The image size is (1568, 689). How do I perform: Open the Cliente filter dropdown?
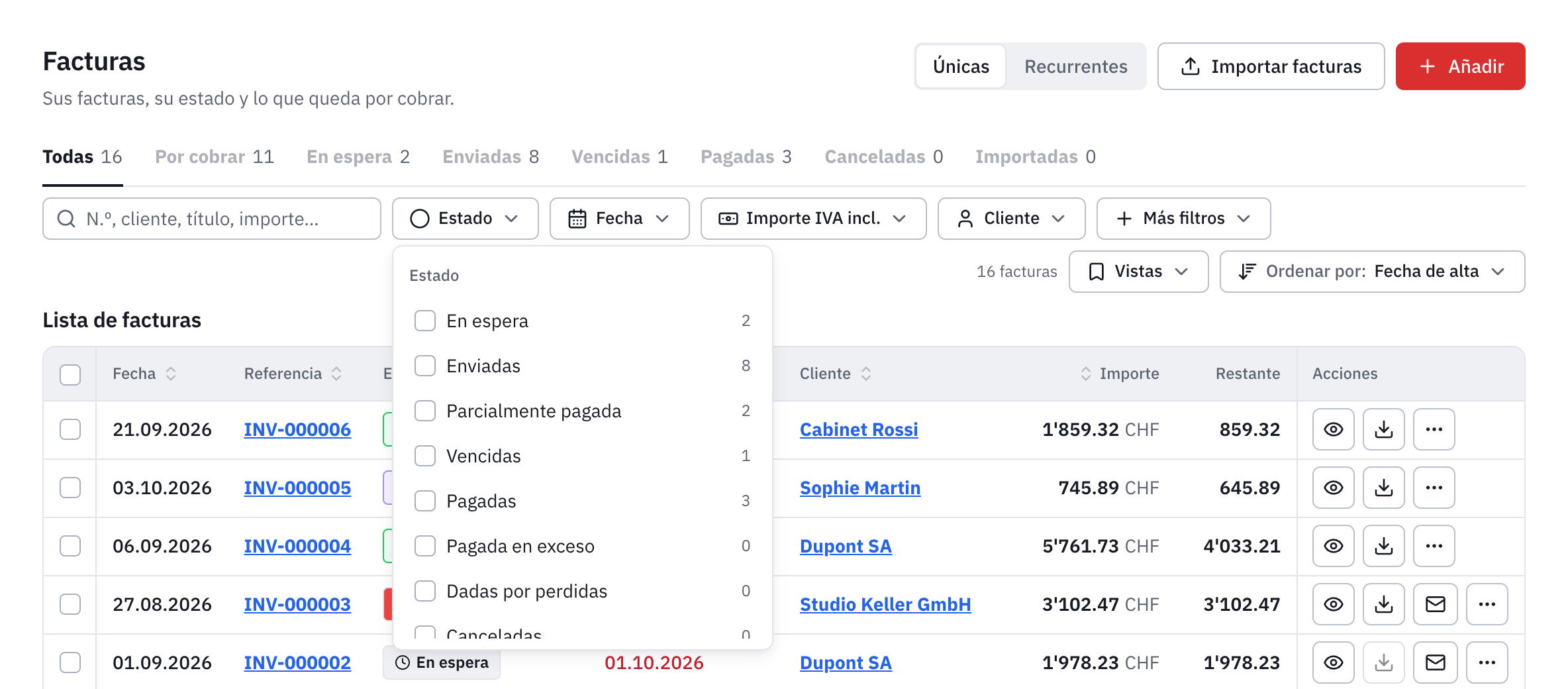[1011, 219]
